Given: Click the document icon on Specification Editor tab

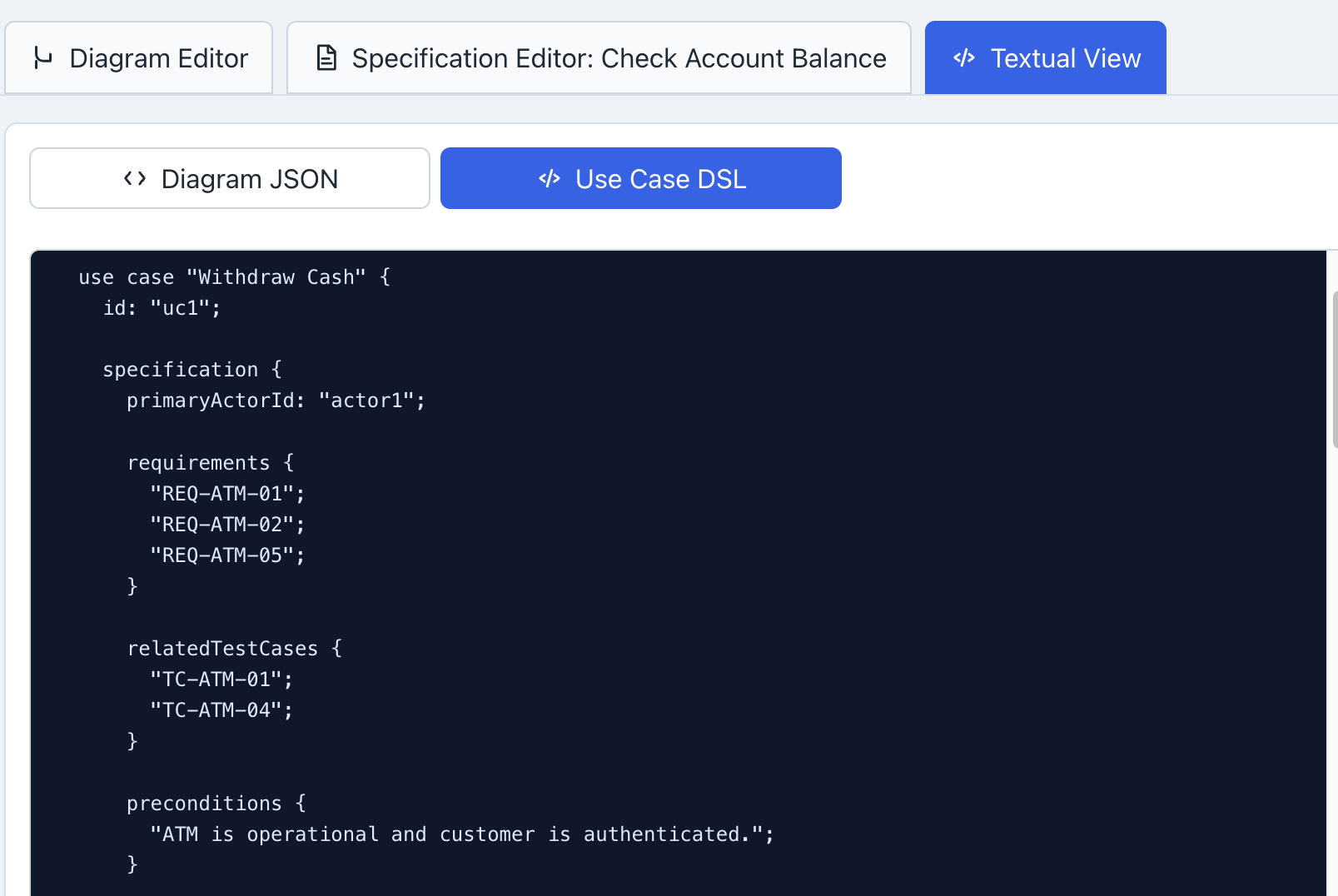Looking at the screenshot, I should coord(326,58).
